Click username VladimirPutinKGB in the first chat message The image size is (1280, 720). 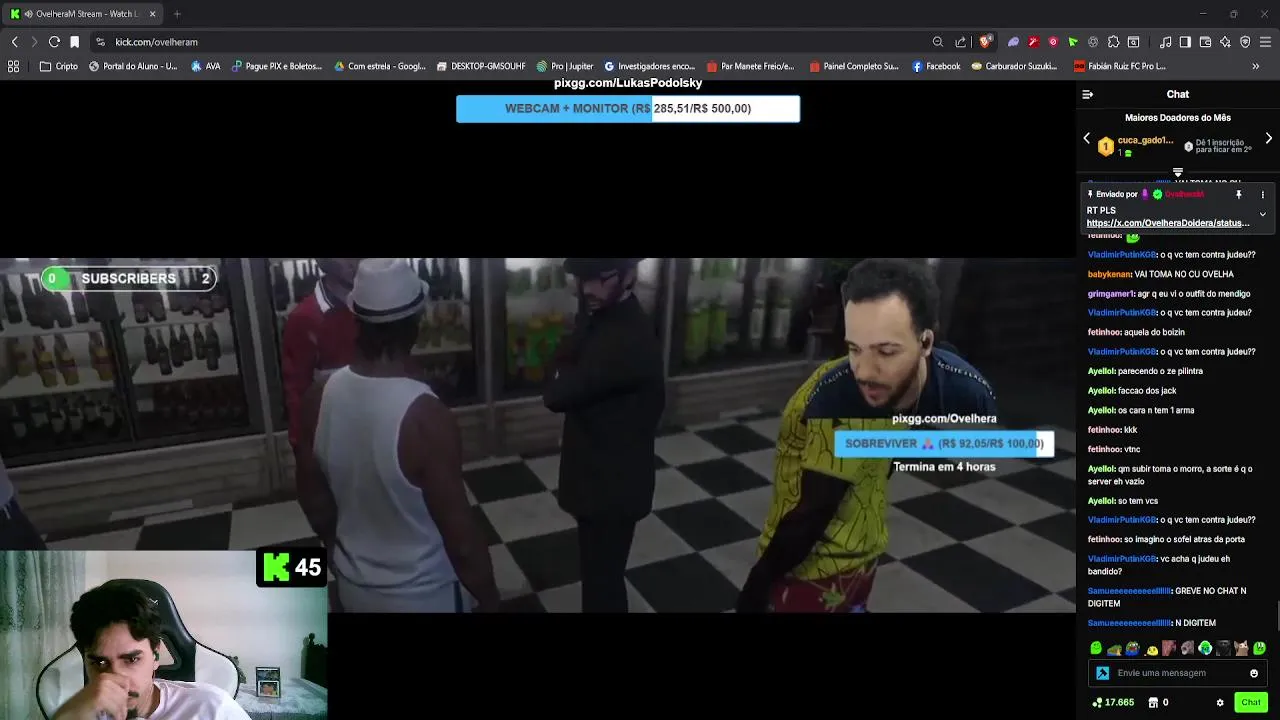coord(1122,255)
